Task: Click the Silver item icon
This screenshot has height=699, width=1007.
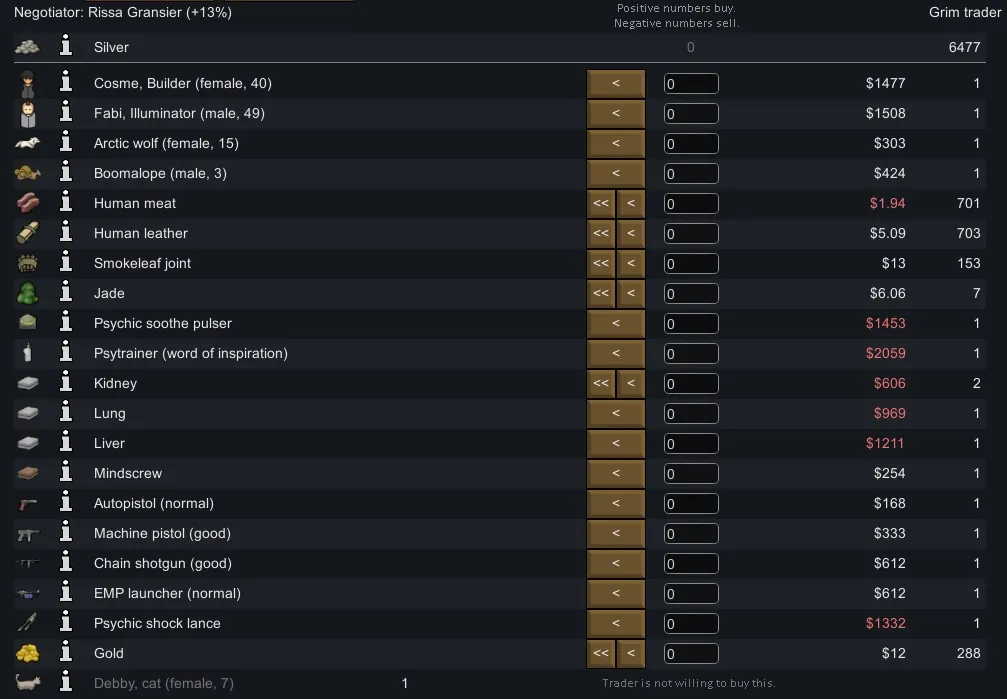Action: tap(27, 47)
